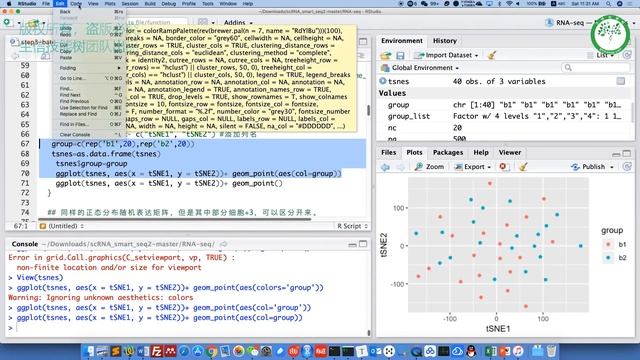640x360 pixels.
Task: Open the List view dropdown
Action: 601,55
